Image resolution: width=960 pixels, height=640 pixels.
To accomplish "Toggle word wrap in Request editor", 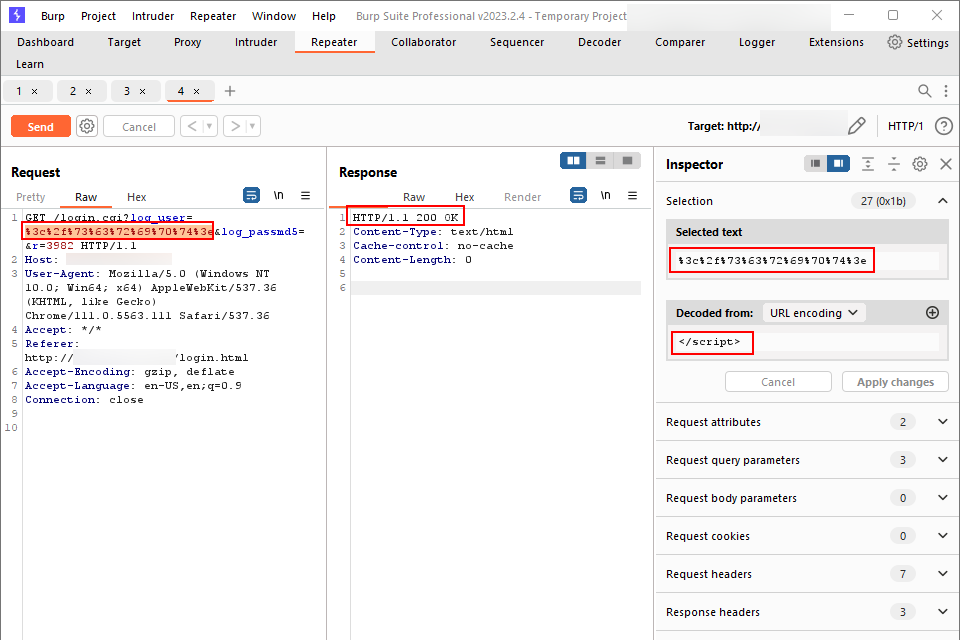I will [251, 195].
